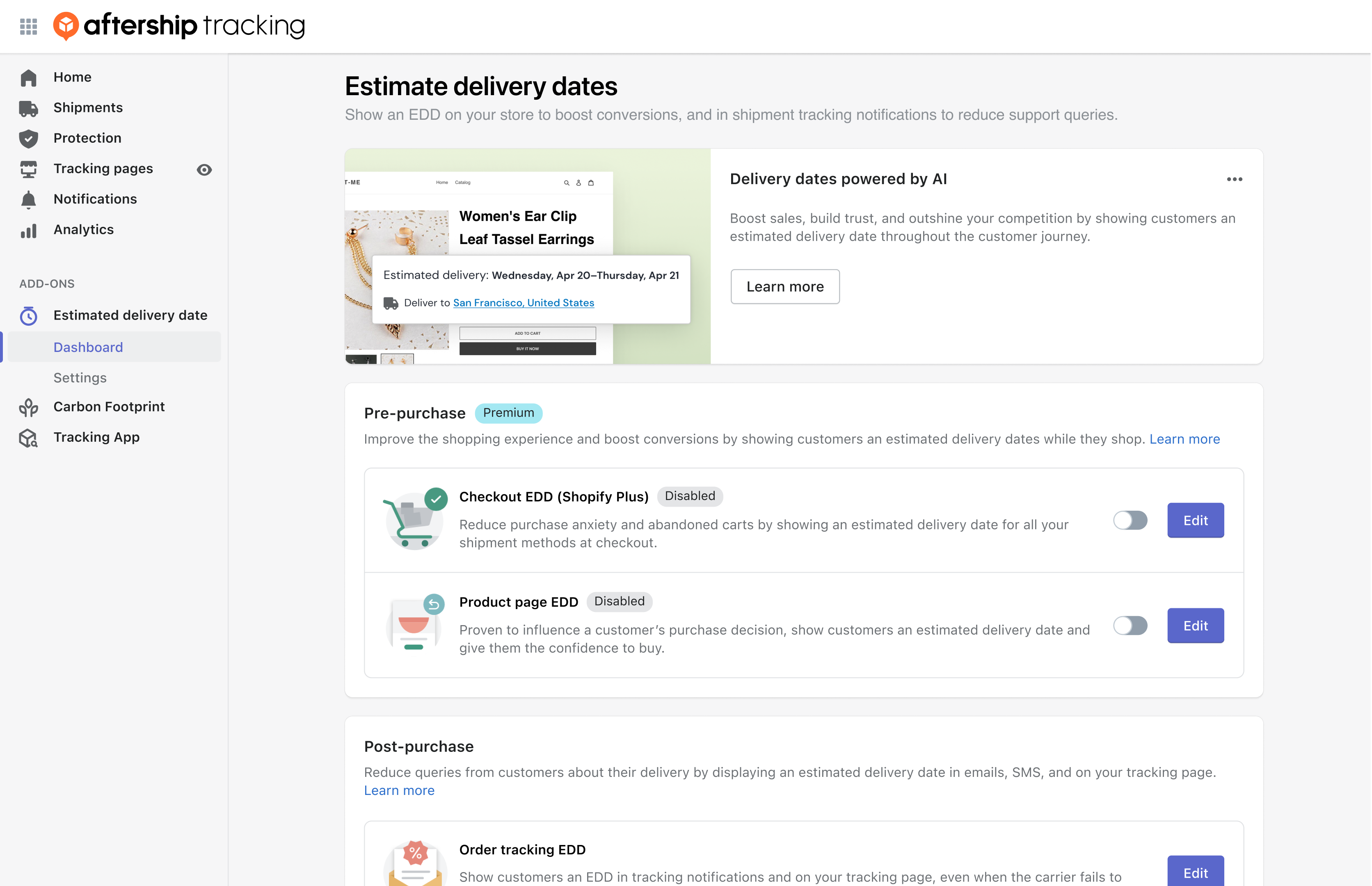Viewport: 1372px width, 886px height.
Task: Select the Dashboard submenu item
Action: (88, 347)
